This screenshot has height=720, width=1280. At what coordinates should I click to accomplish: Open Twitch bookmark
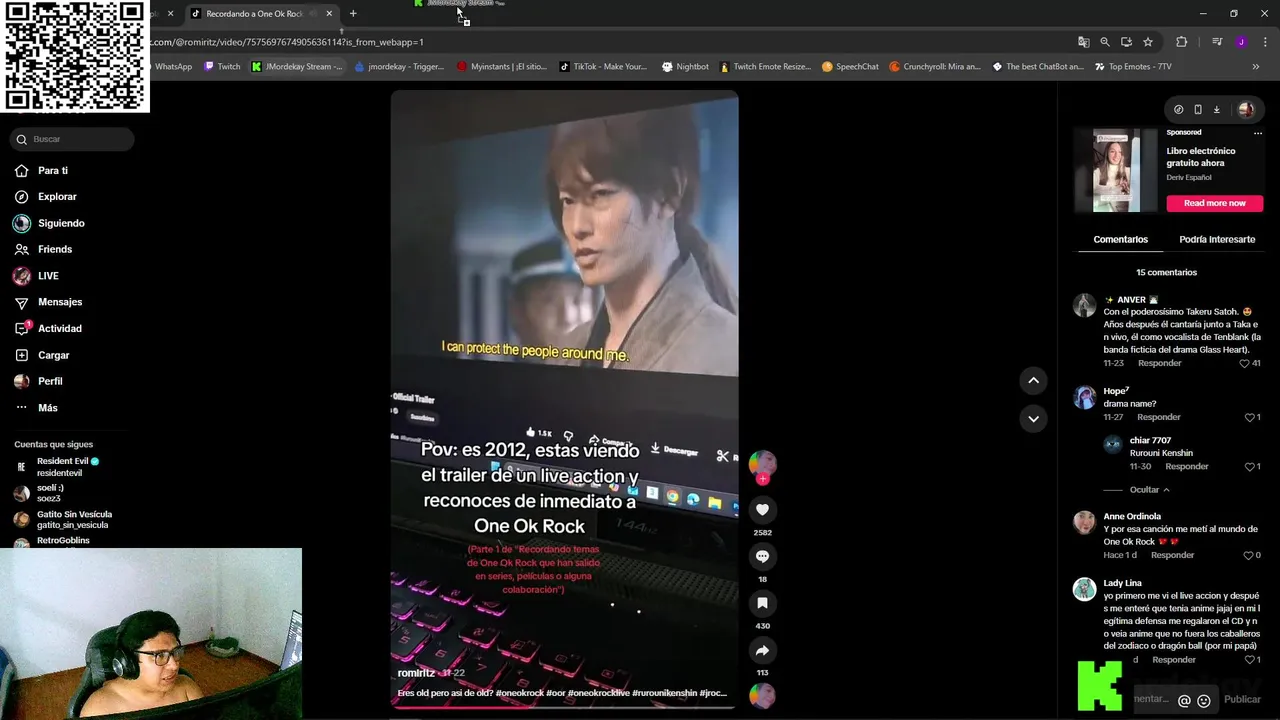222,67
